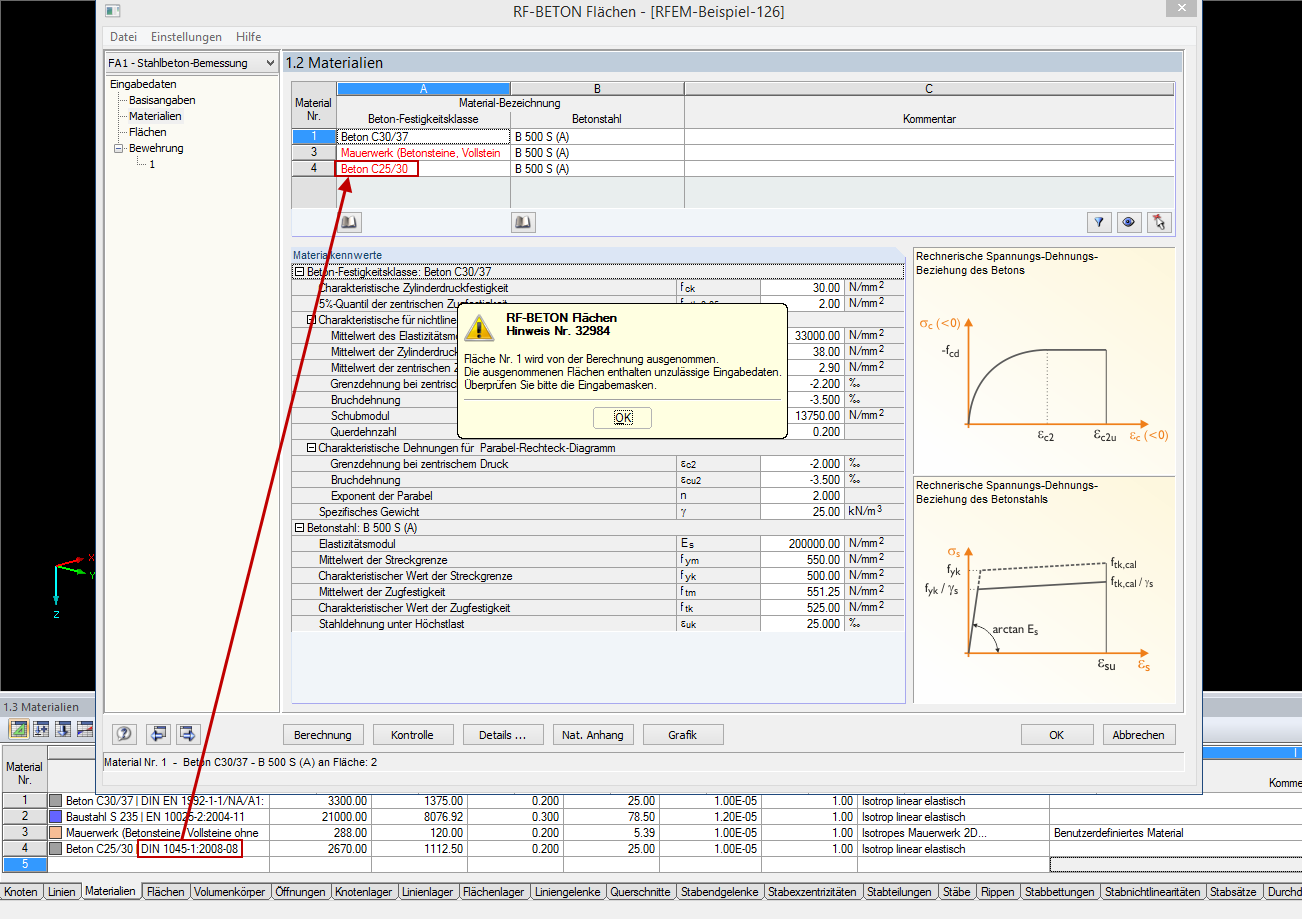Click column A header in the dialog table
The height and width of the screenshot is (919, 1302).
[424, 89]
